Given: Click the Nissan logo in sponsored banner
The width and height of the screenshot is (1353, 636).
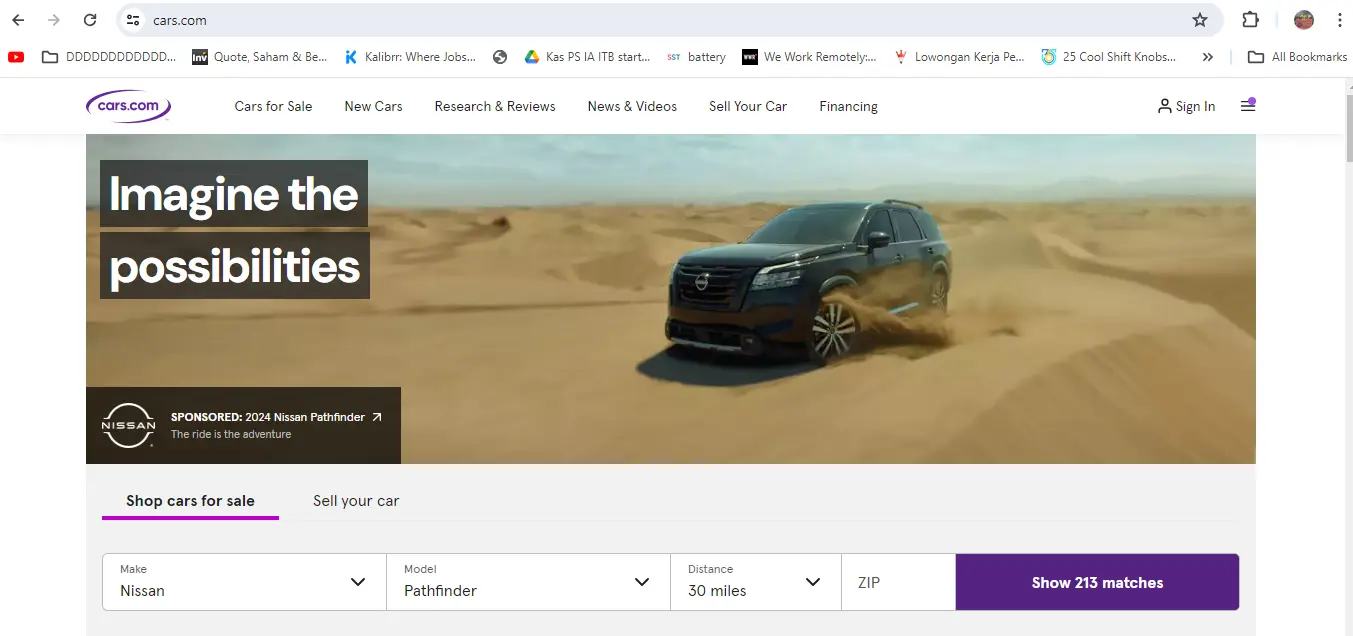Looking at the screenshot, I should 129,426.
